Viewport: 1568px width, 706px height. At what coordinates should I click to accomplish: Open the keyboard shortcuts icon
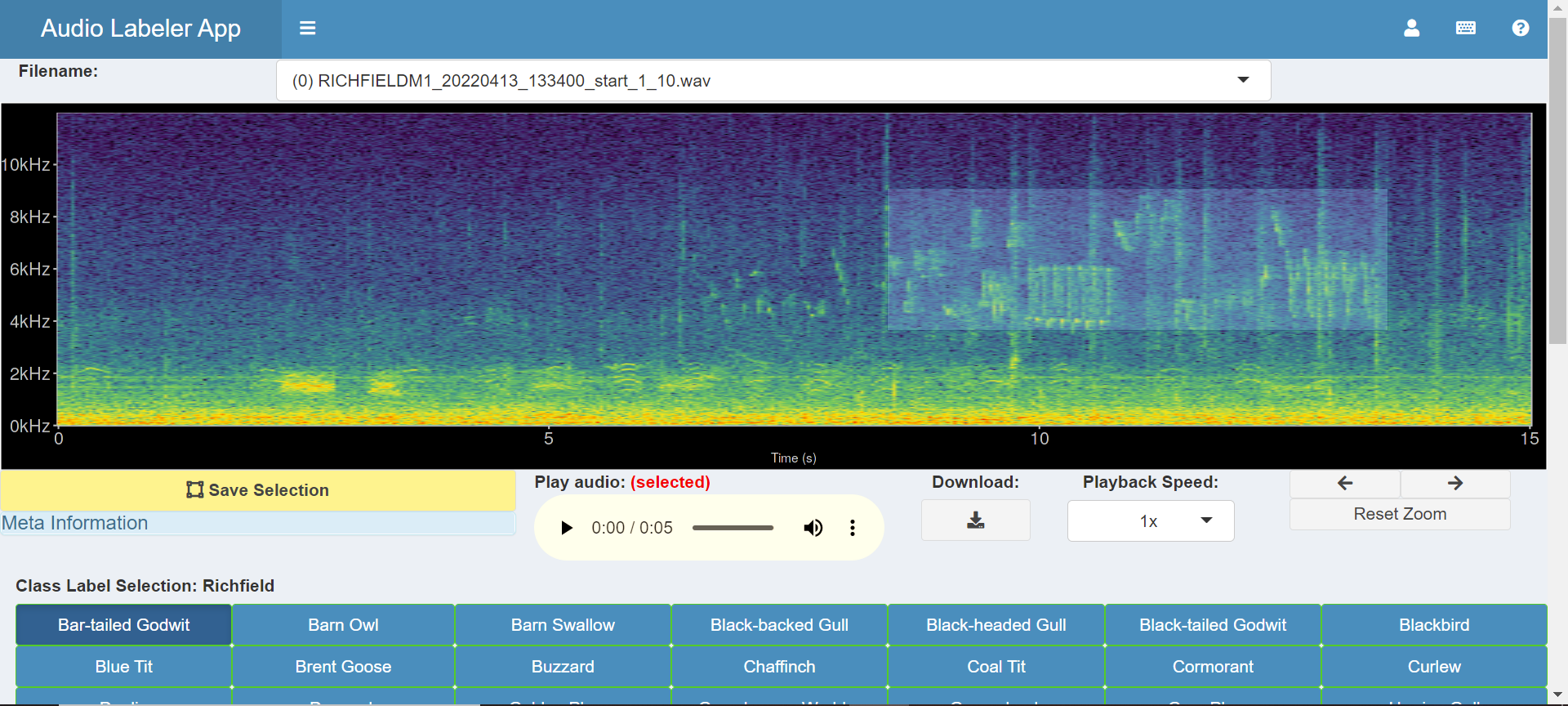1466,29
